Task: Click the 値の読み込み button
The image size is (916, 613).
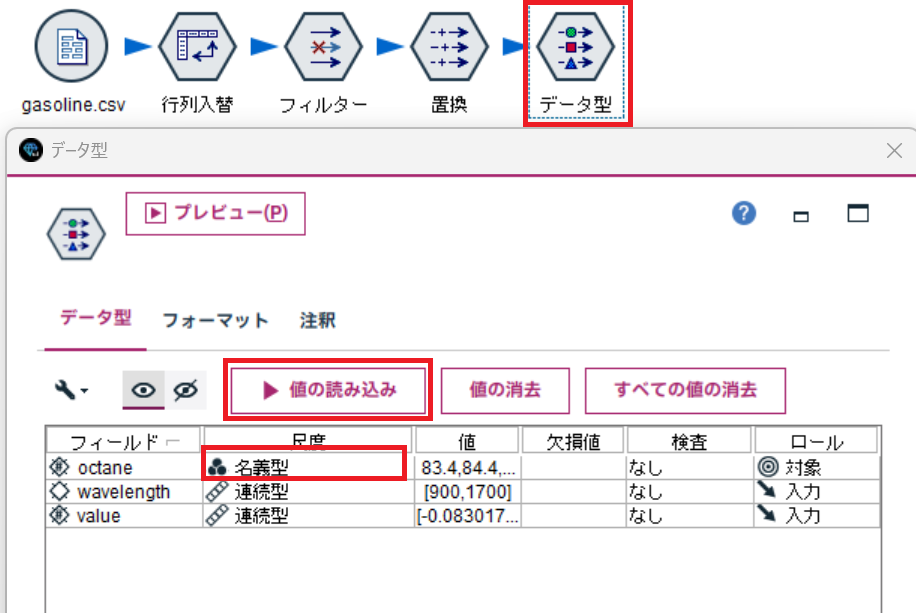Action: 328,390
